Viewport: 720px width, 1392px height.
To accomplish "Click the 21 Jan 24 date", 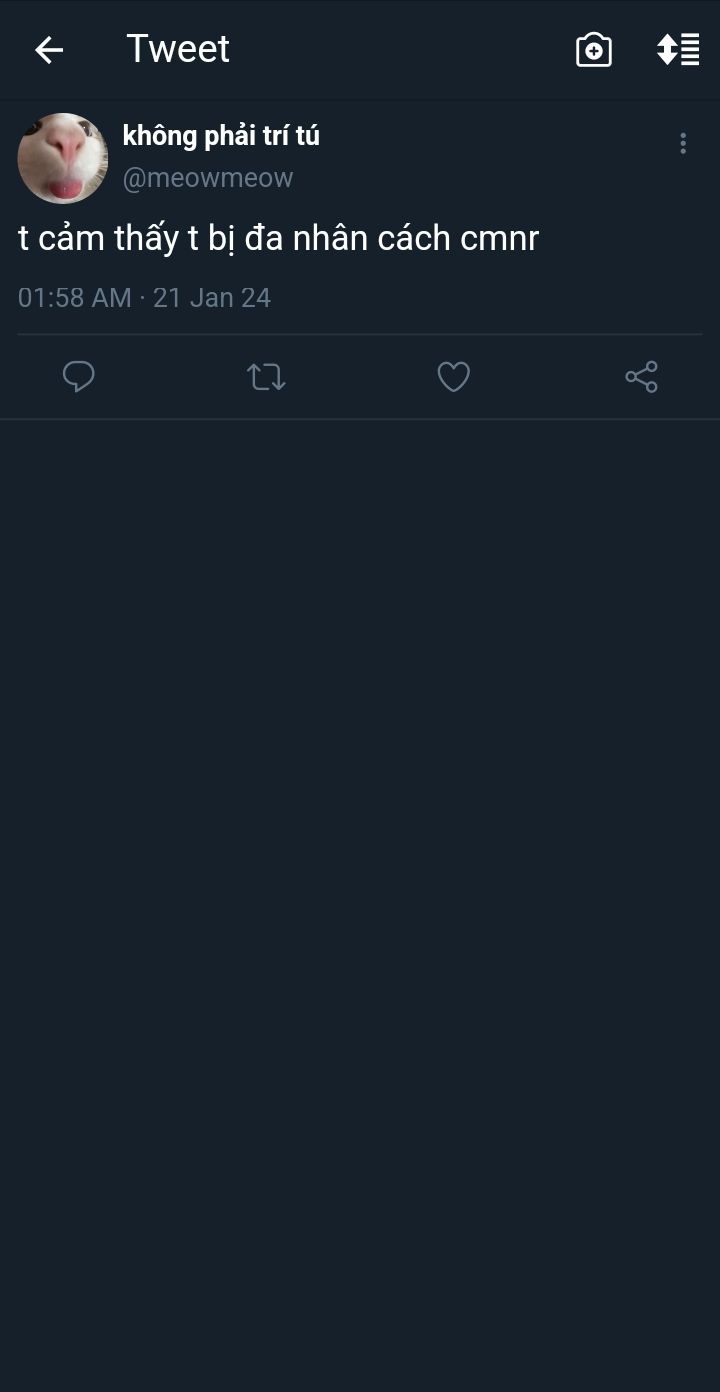I will coord(212,298).
